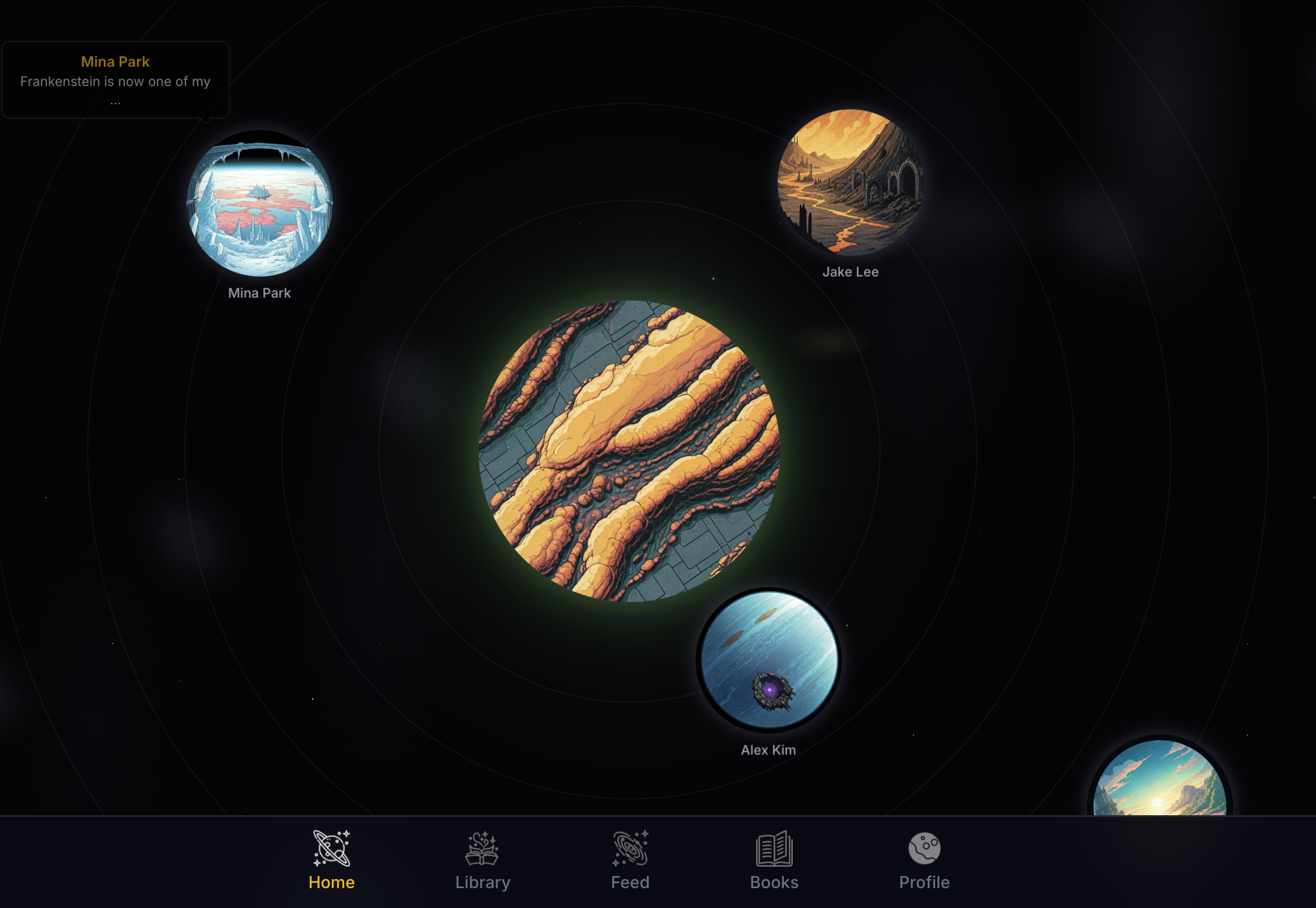The width and height of the screenshot is (1316, 908).
Task: Click the Profile moon icon
Action: point(924,848)
